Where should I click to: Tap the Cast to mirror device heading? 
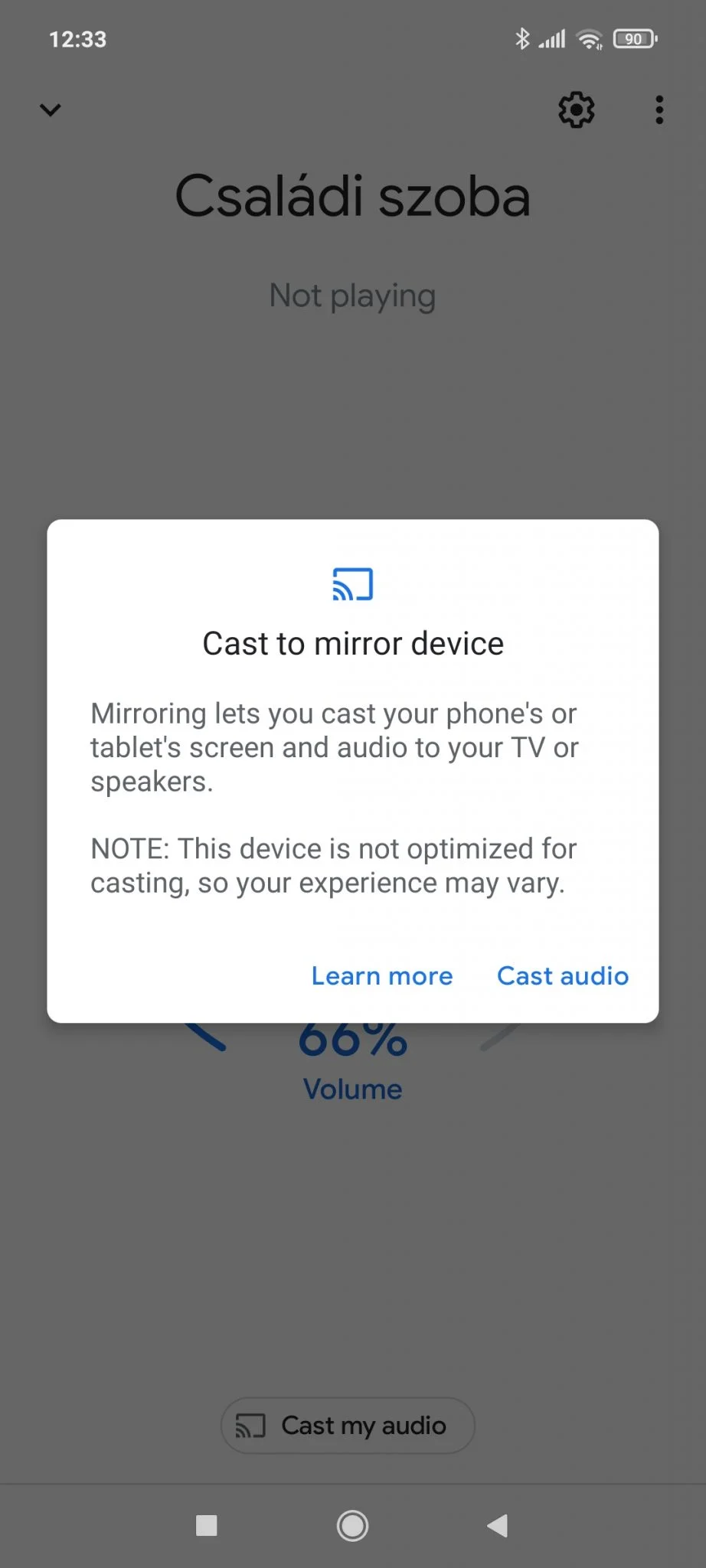point(353,644)
